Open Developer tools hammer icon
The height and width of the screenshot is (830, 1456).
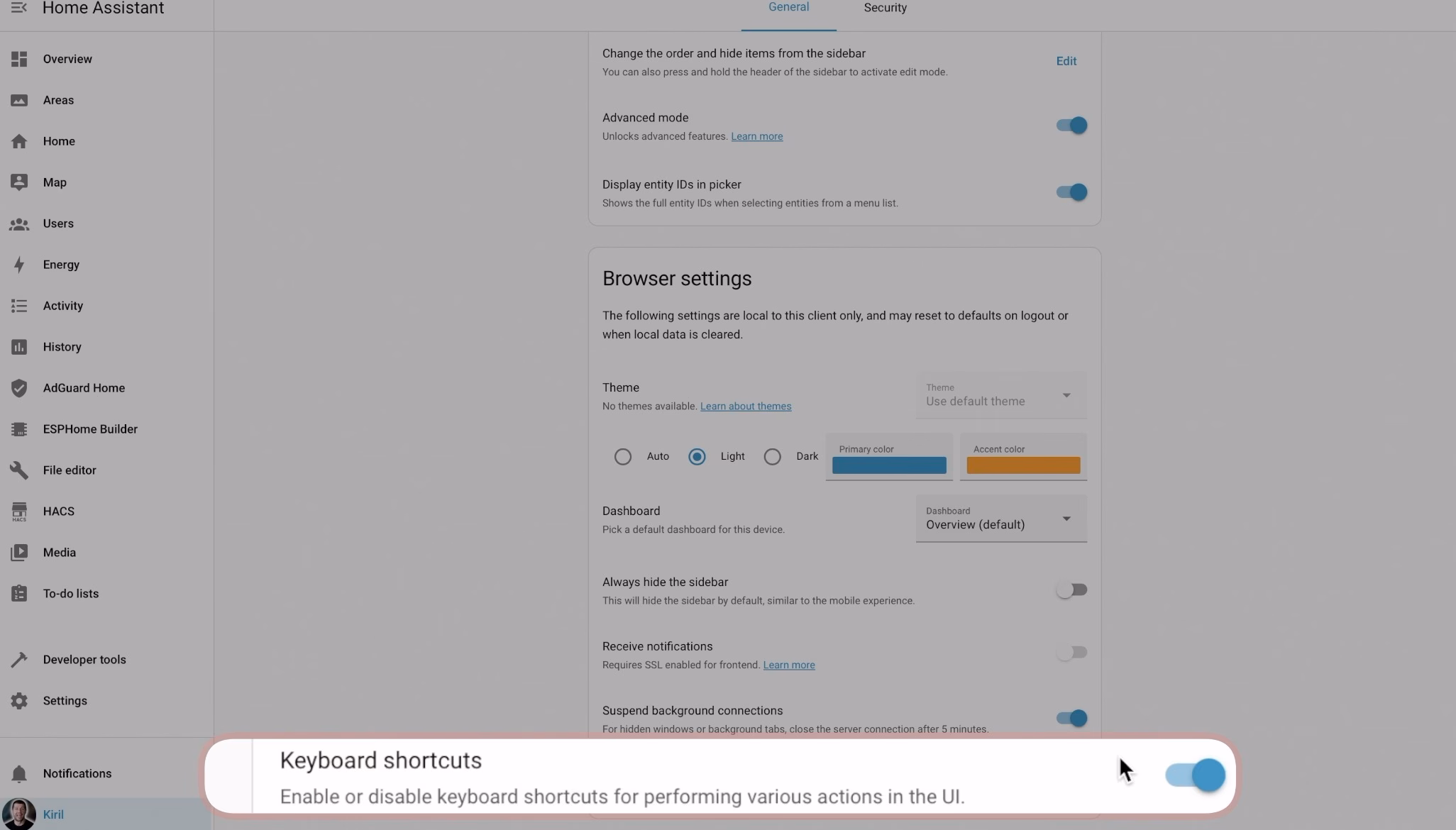19,660
